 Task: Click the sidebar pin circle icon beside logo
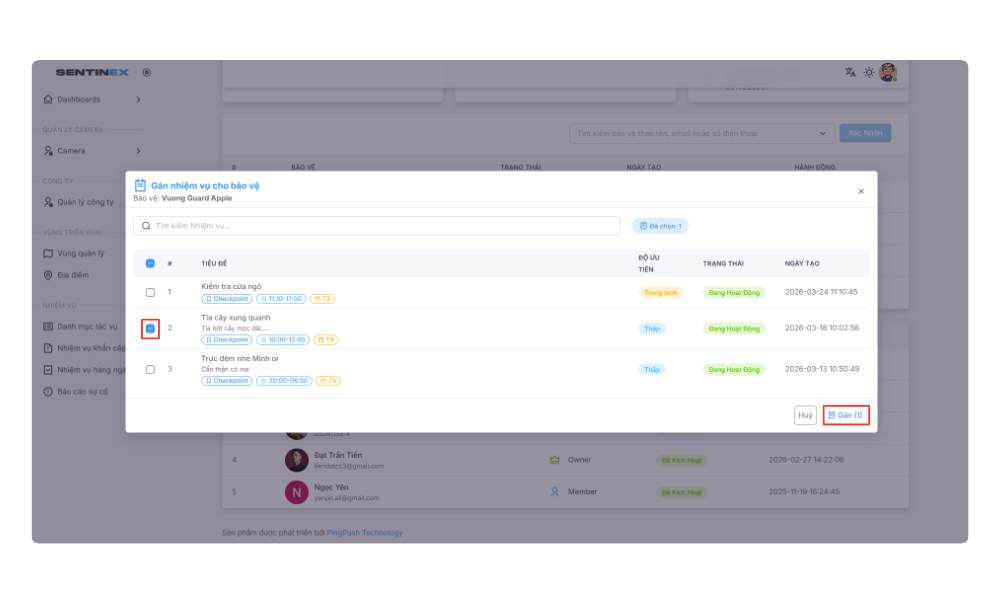point(147,72)
